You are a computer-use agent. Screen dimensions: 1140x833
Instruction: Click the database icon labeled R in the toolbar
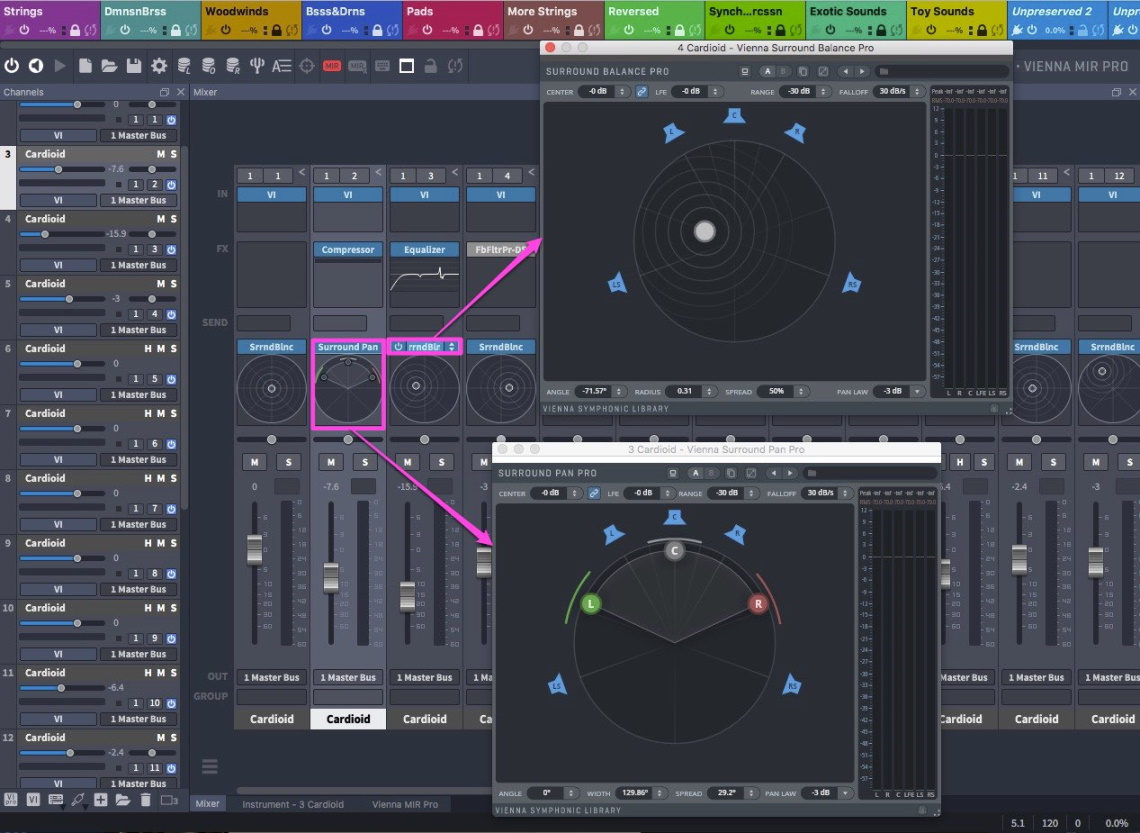tap(233, 66)
